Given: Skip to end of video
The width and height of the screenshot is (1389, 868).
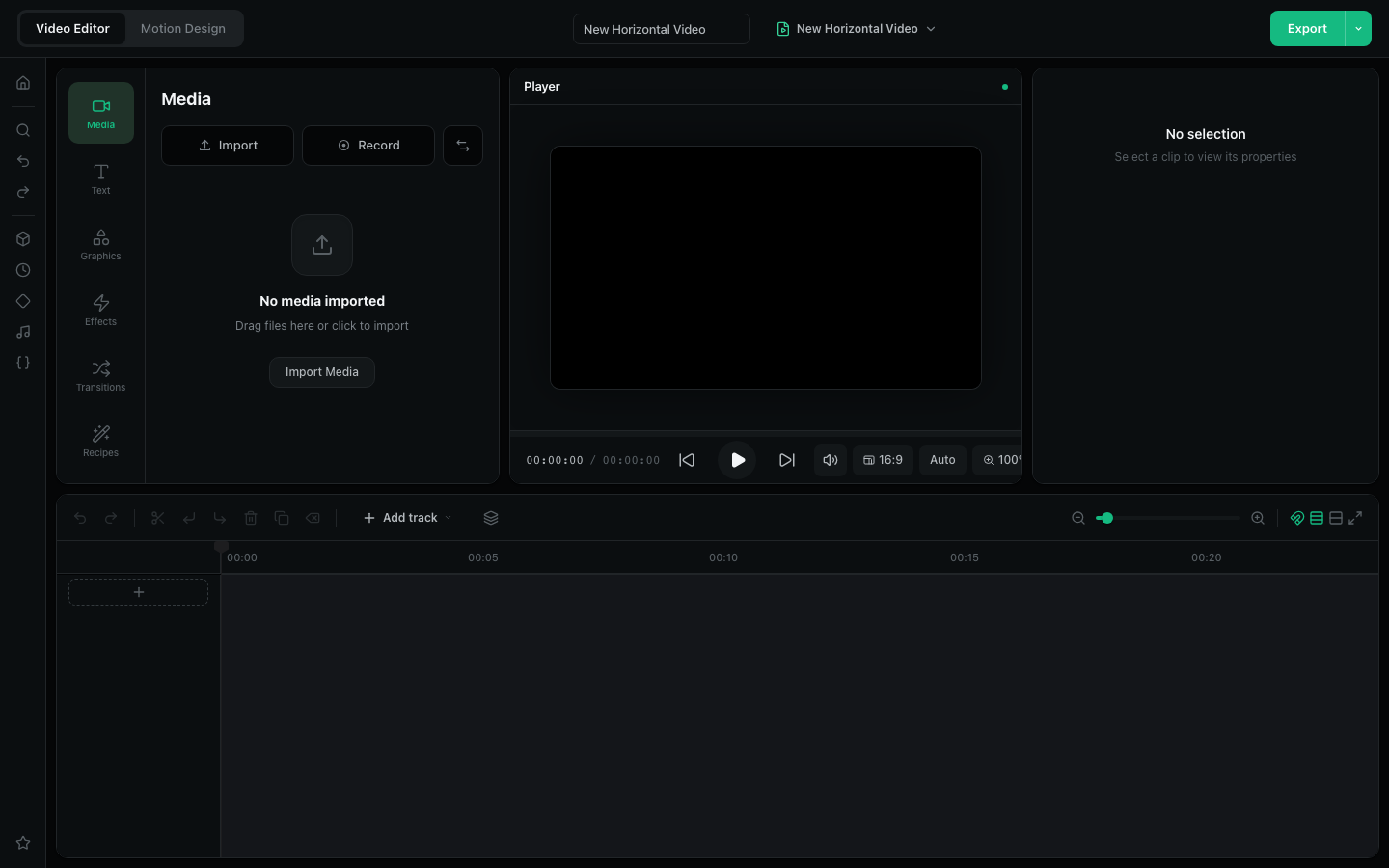Looking at the screenshot, I should coord(787,460).
